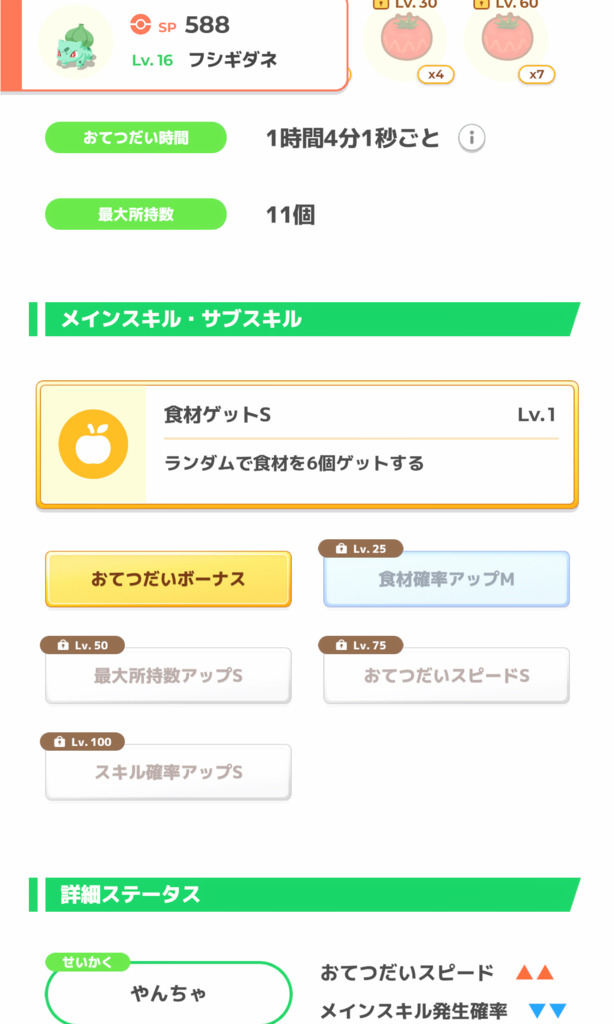The image size is (614, 1024).
Task: Tap the Lv. 25 lock badge
Action: (360, 549)
